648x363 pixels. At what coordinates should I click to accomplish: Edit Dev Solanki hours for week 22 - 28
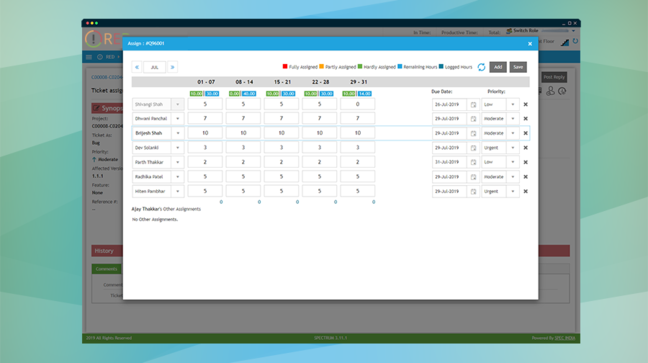319,147
